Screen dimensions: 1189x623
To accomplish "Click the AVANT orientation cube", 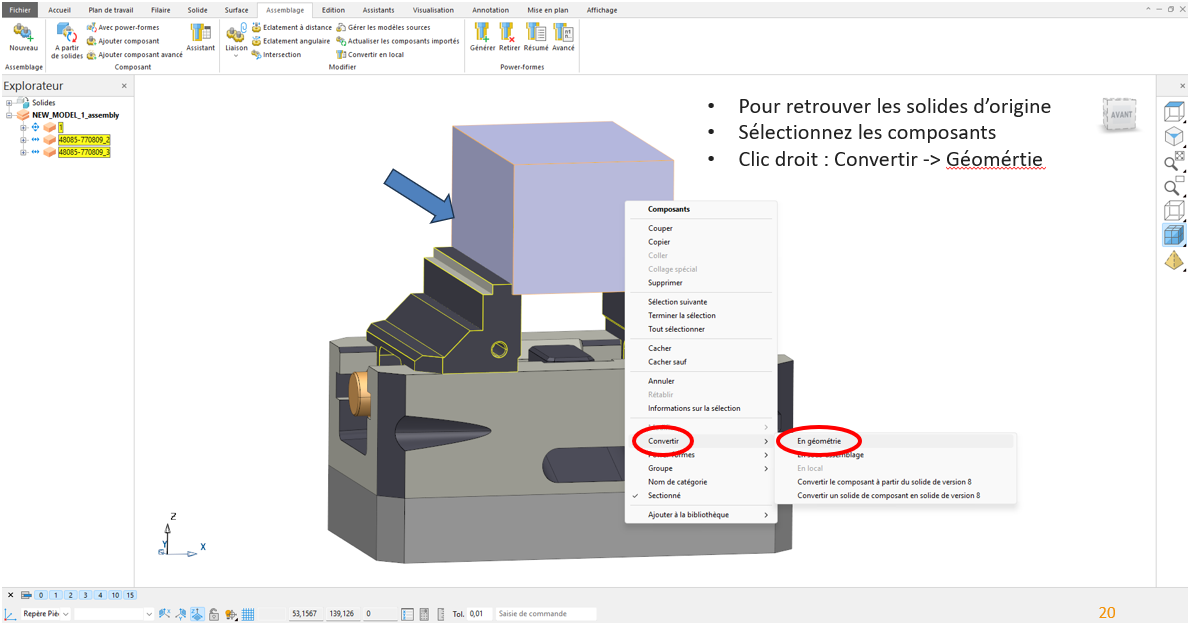I will pos(1119,114).
